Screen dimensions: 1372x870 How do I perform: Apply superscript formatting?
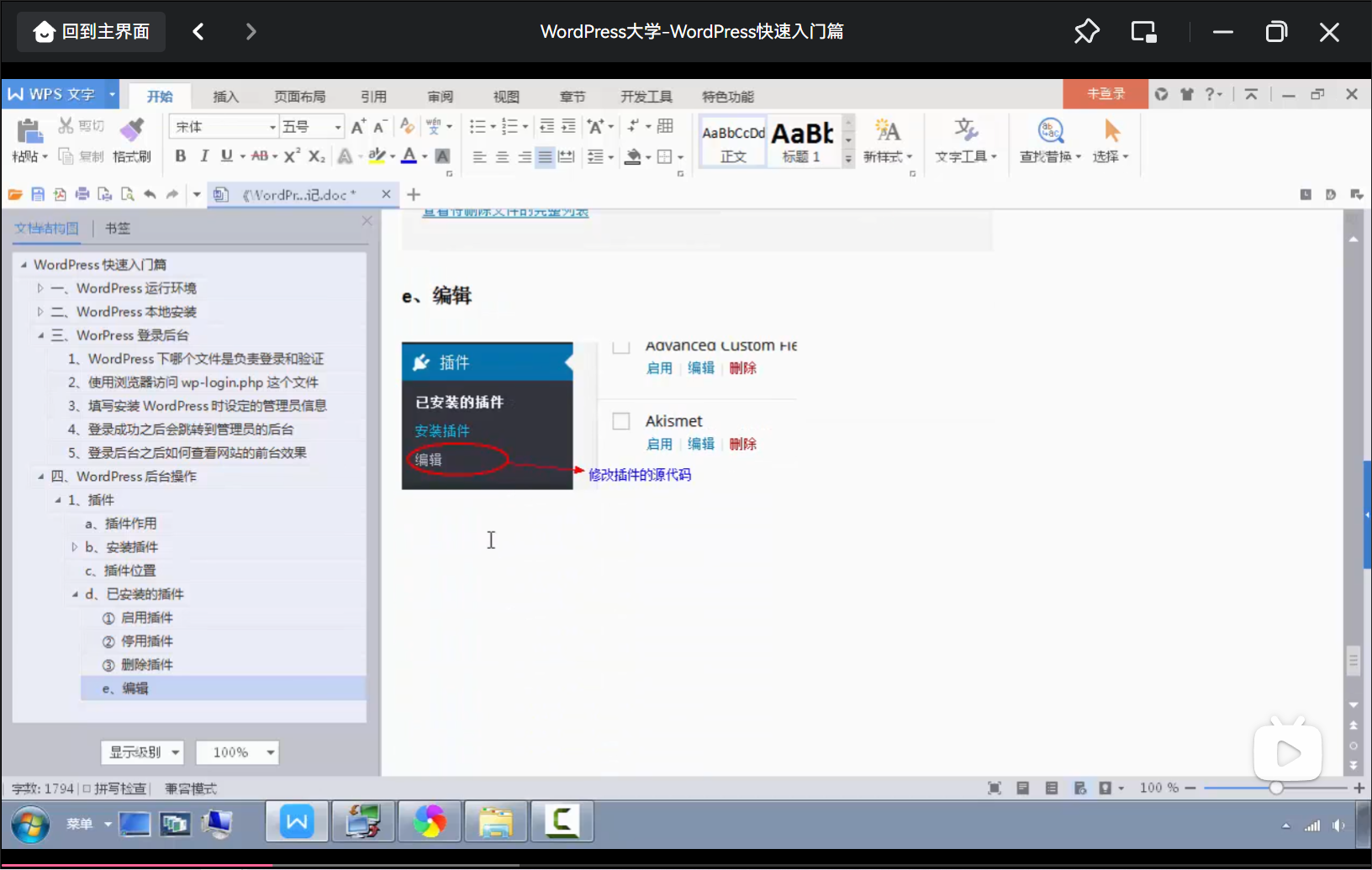(x=292, y=156)
